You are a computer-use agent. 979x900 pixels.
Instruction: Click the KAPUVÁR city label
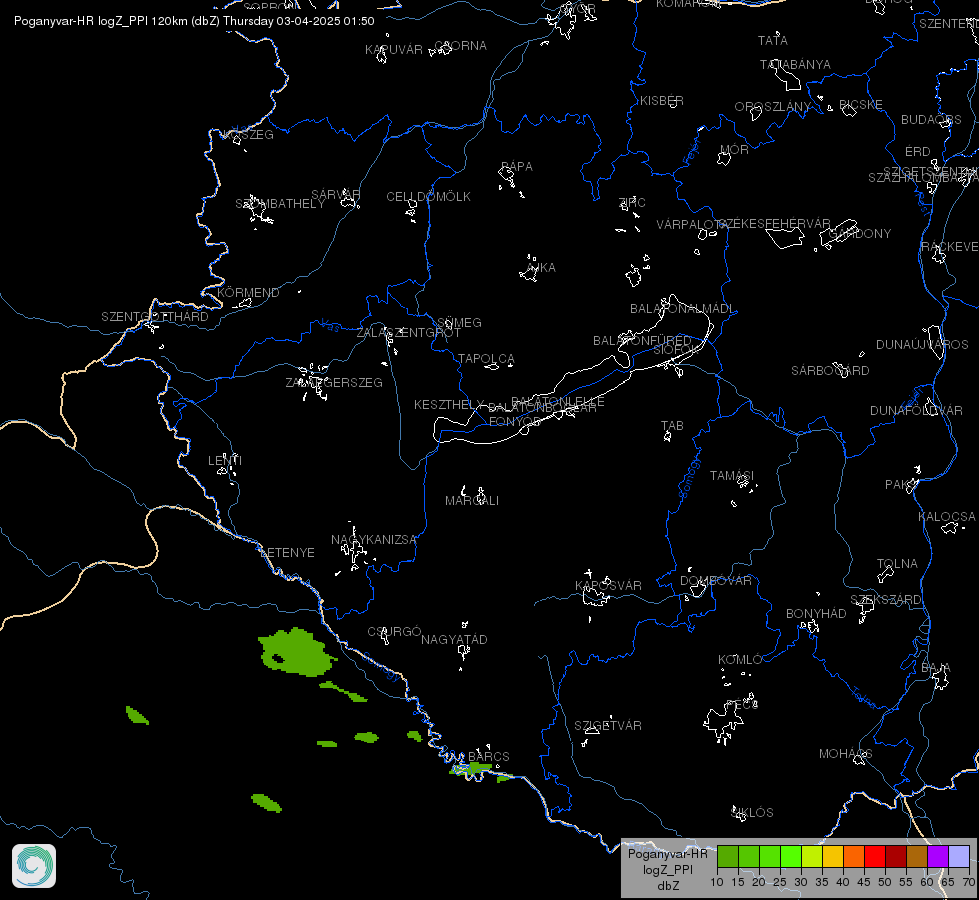point(394,49)
